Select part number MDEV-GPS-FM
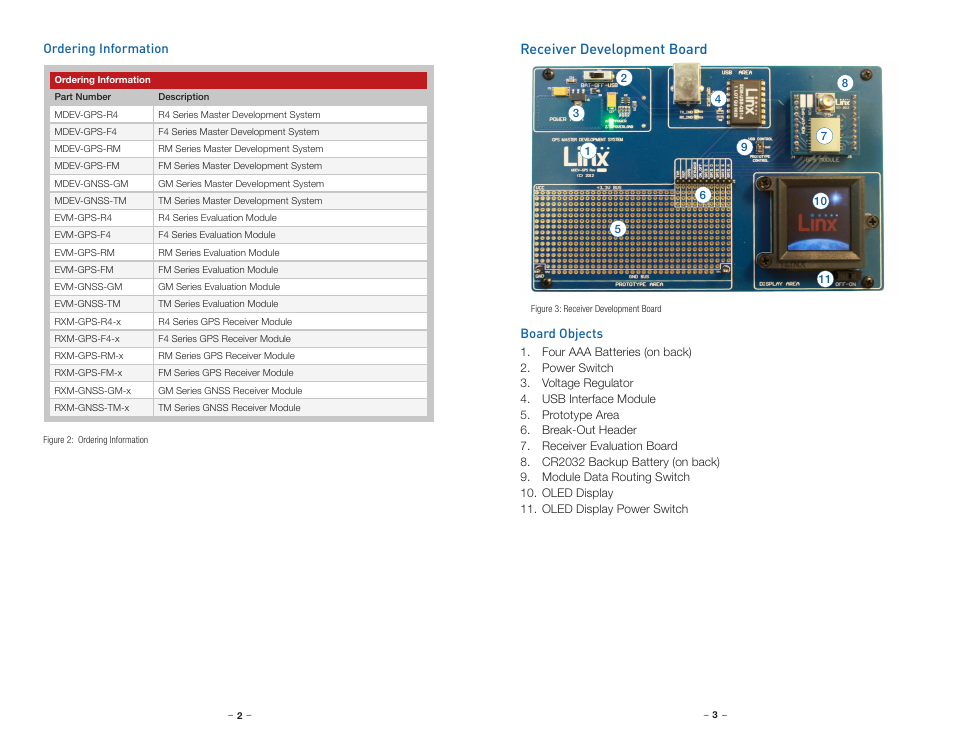 tap(87, 165)
